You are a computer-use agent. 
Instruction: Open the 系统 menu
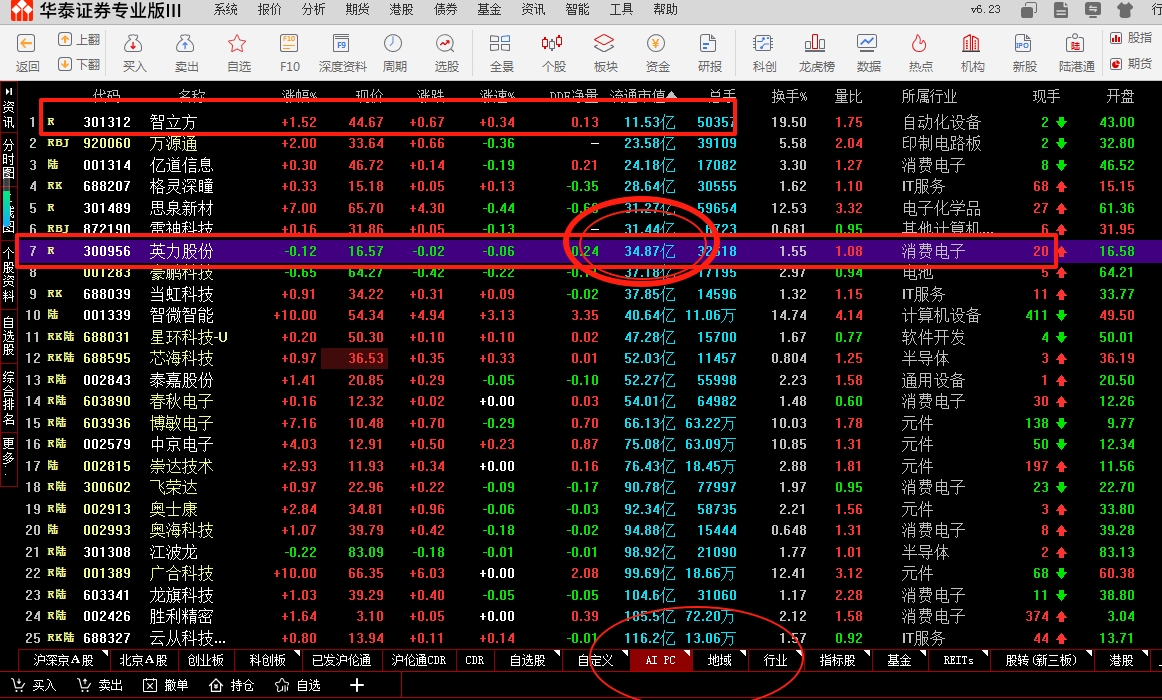(225, 10)
